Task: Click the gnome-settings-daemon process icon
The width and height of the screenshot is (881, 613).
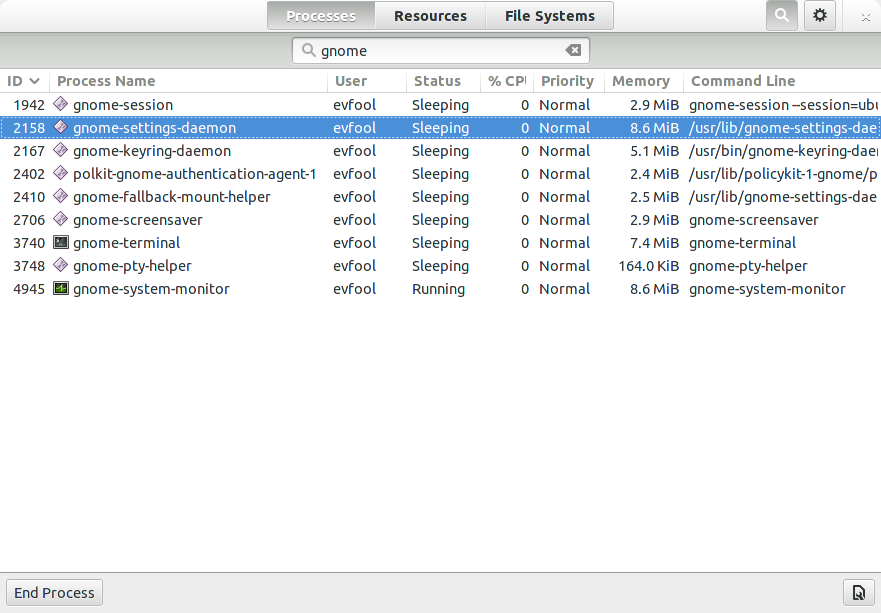Action: [61, 127]
